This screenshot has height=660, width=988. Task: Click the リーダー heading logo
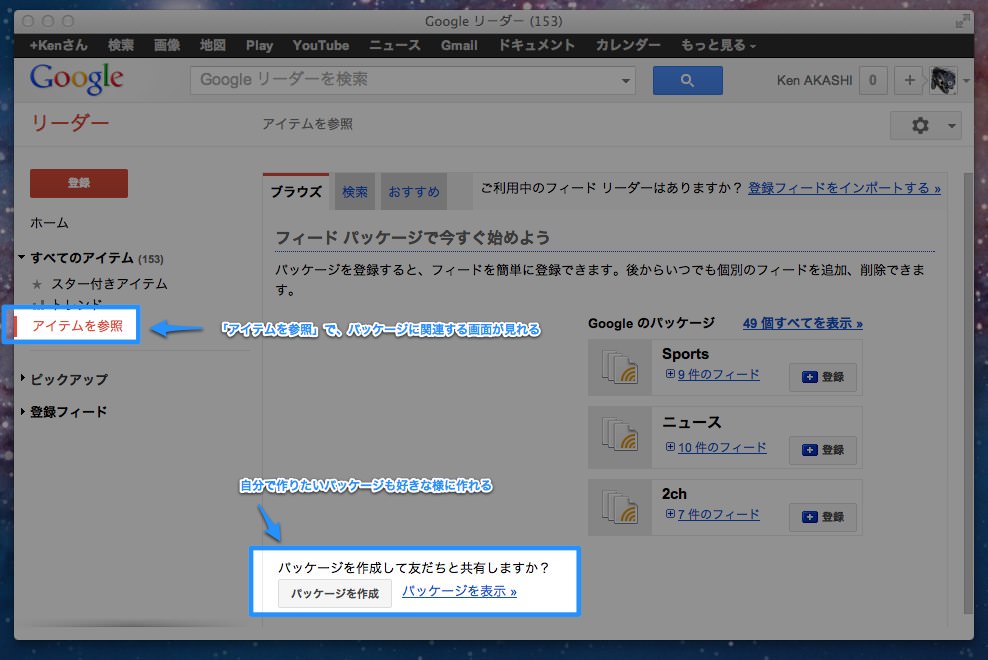[x=70, y=123]
